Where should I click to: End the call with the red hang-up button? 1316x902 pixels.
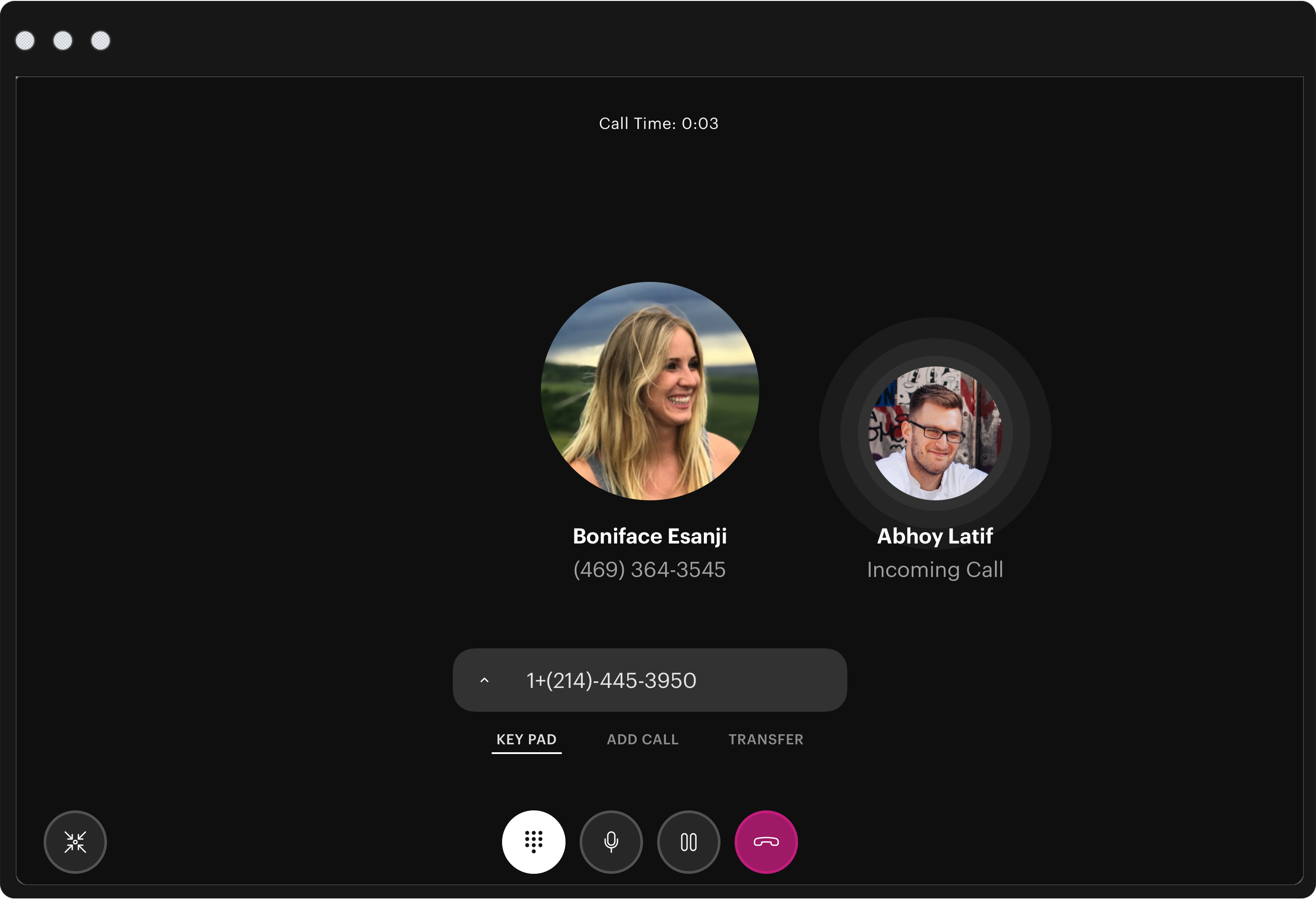pyautogui.click(x=766, y=842)
